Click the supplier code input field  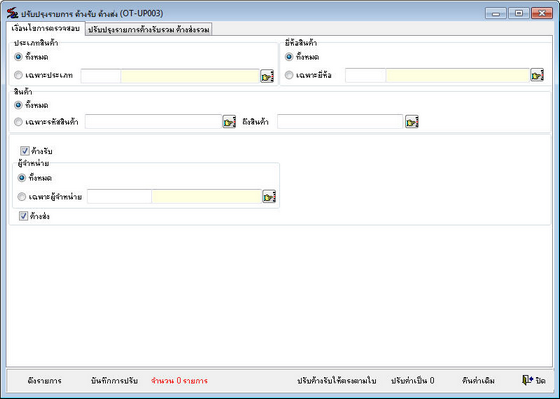[120, 196]
